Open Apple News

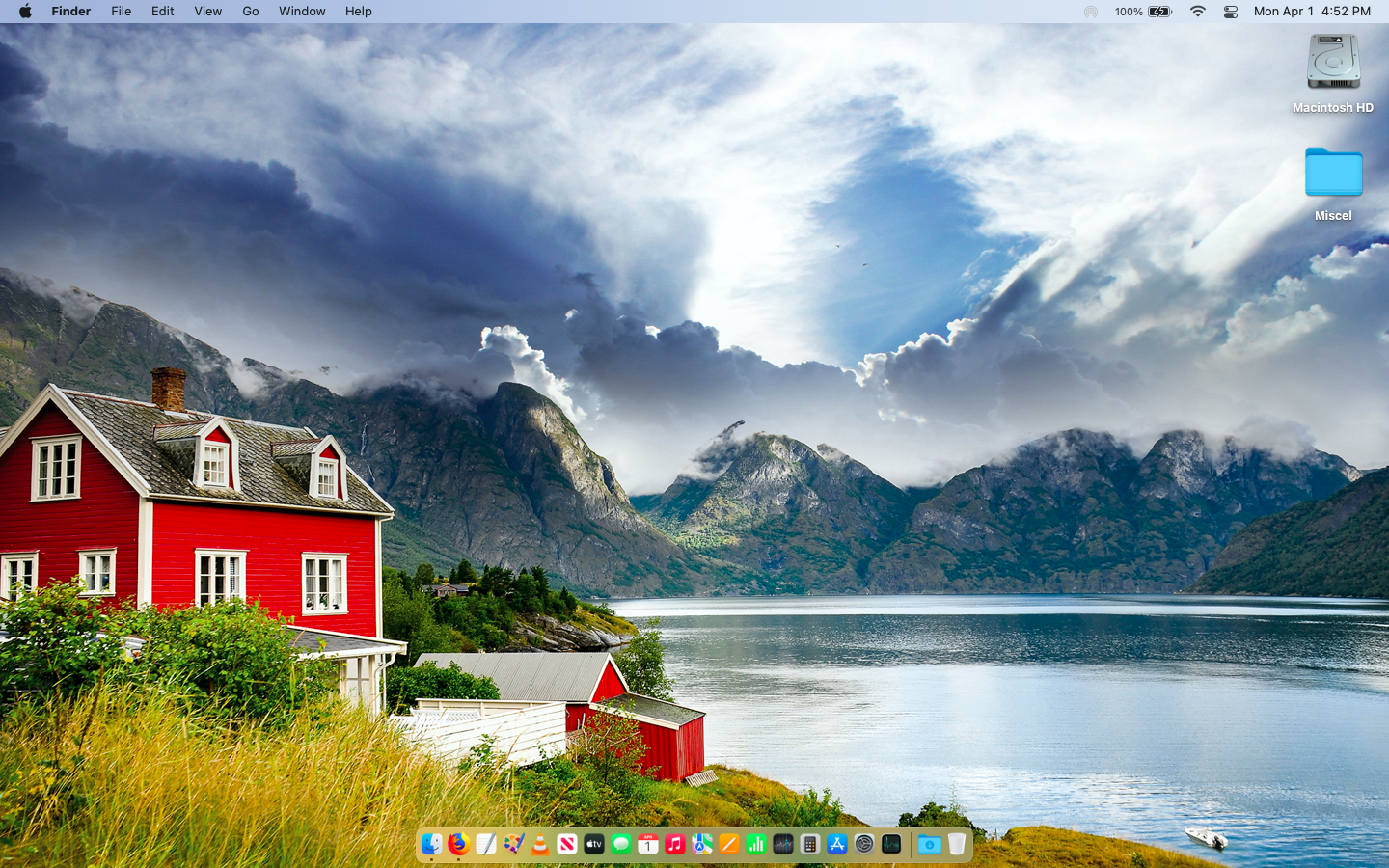coord(567,844)
